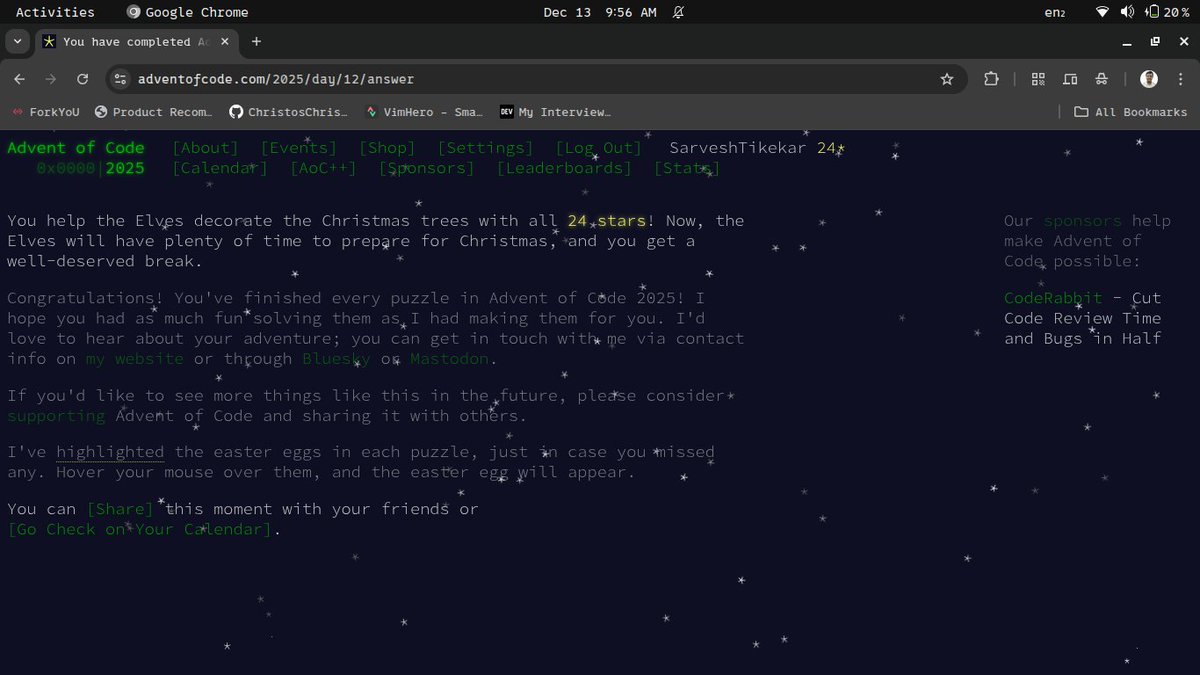Open the battery 20% indicator

[x=1168, y=12]
